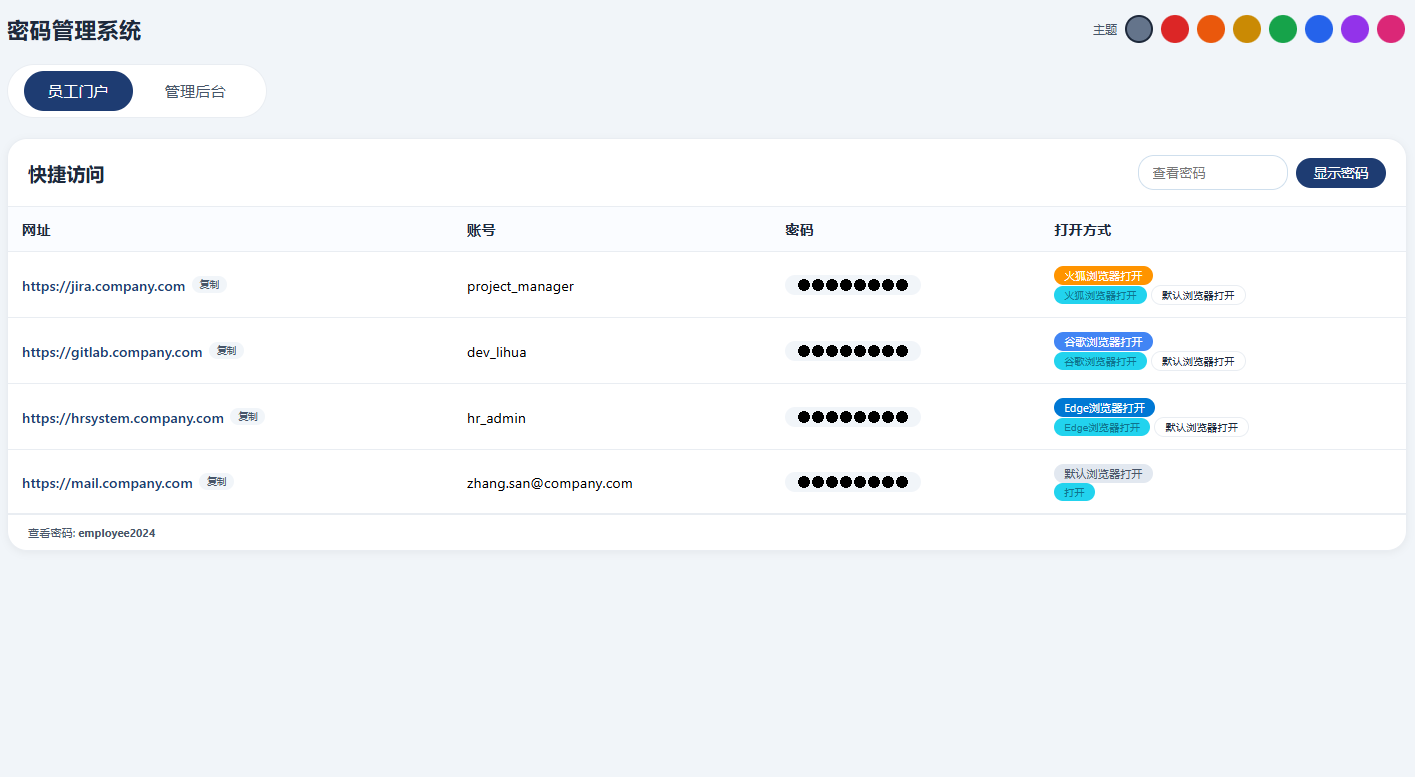
Task: Choose the orange theme color swatch
Action: (x=1211, y=29)
